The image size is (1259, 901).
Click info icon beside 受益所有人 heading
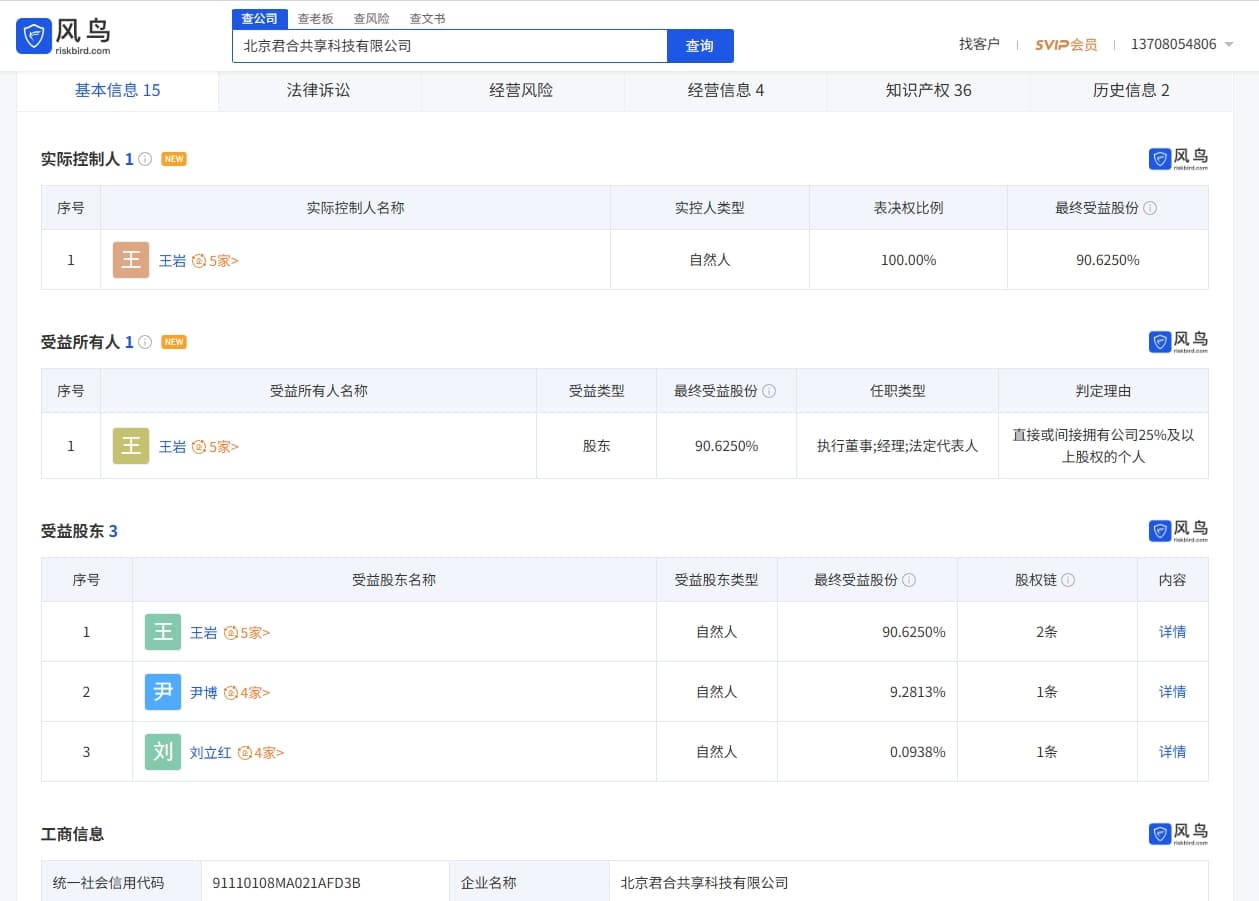point(145,342)
